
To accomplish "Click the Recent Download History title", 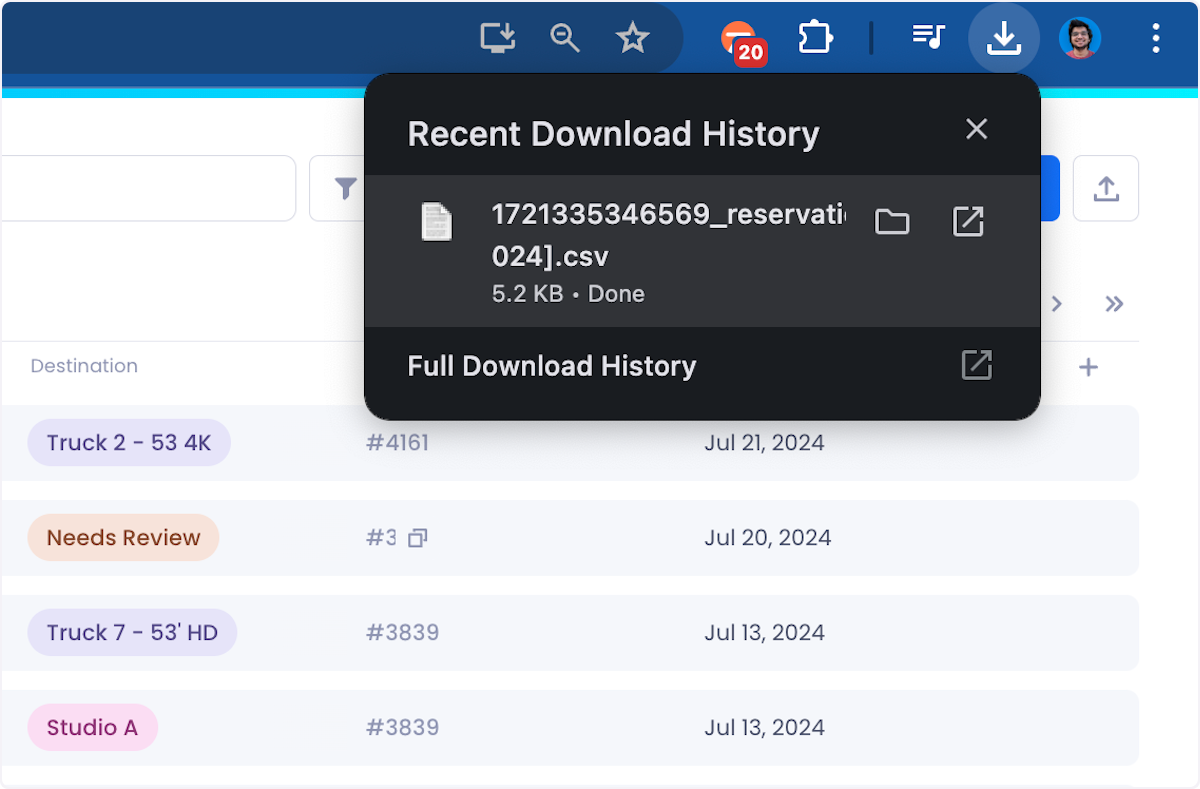I will tap(613, 134).
